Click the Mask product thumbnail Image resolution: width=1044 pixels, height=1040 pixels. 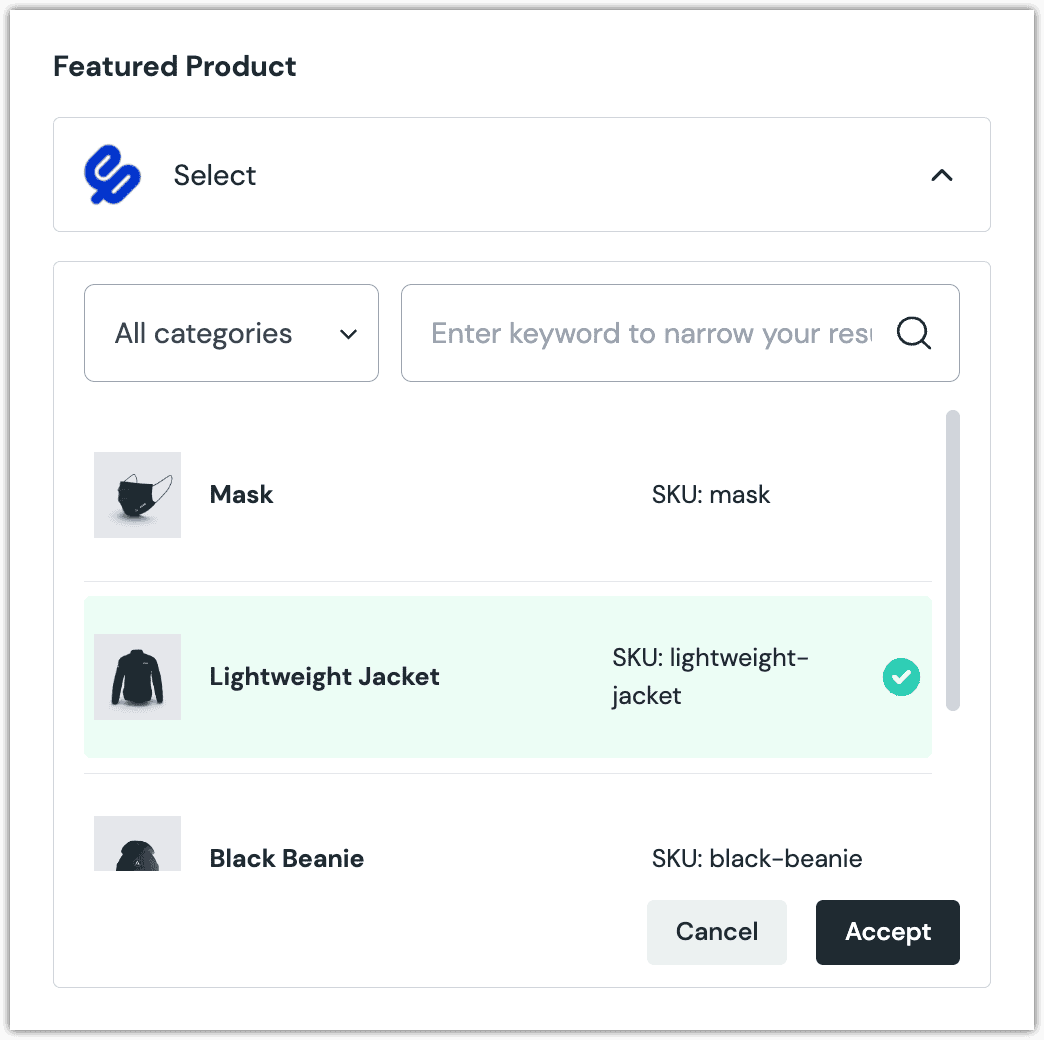(x=137, y=495)
